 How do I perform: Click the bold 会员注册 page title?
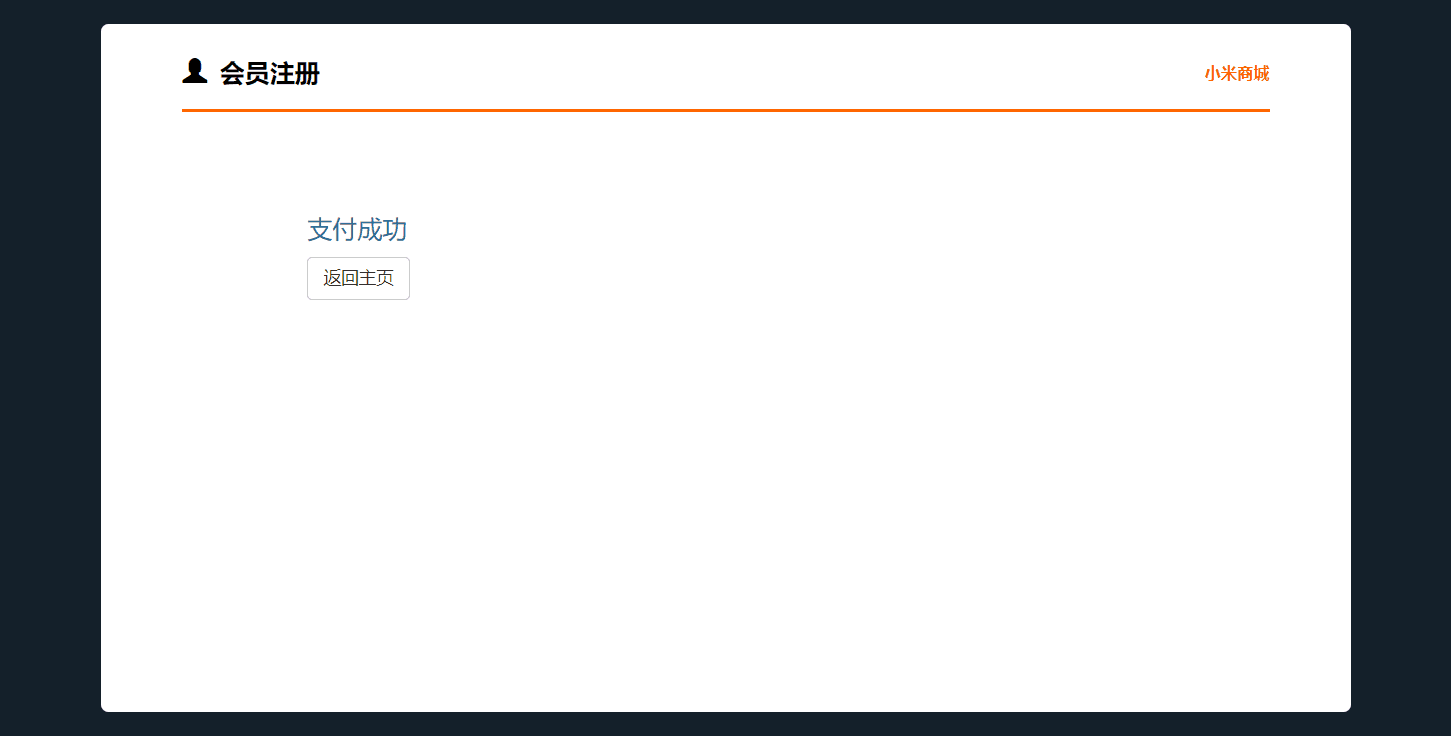click(x=270, y=73)
